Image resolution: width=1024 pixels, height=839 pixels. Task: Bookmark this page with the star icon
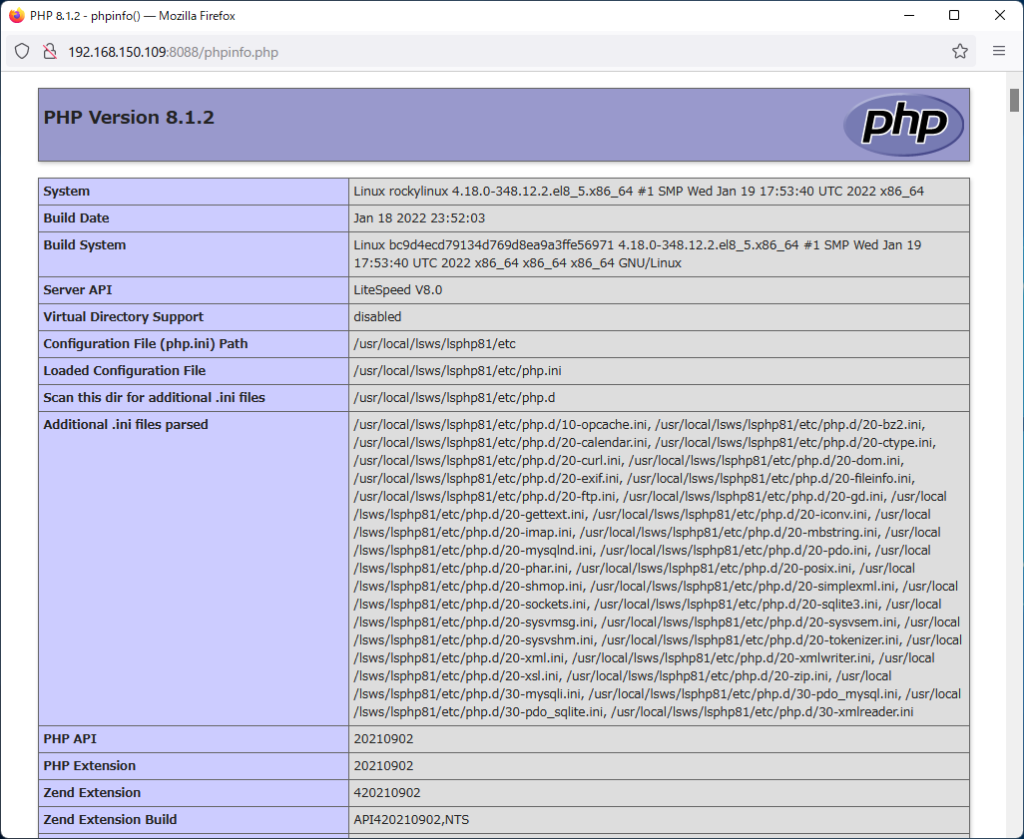pos(959,51)
